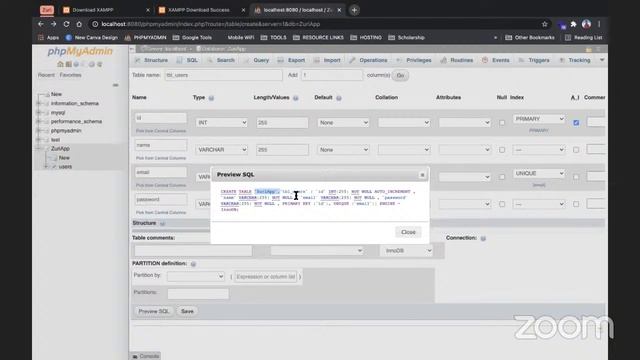Switch to the SQL tab
The height and width of the screenshot is (360, 640).
coord(187,60)
